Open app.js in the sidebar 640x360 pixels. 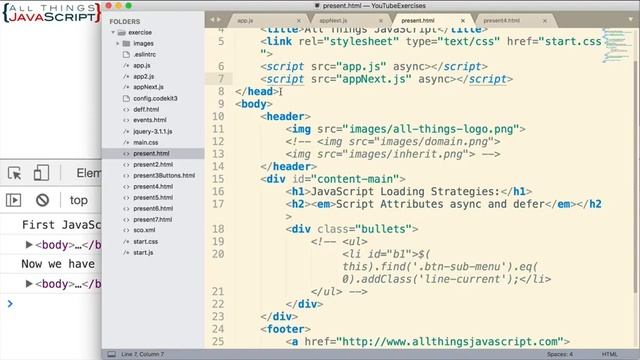(142, 65)
